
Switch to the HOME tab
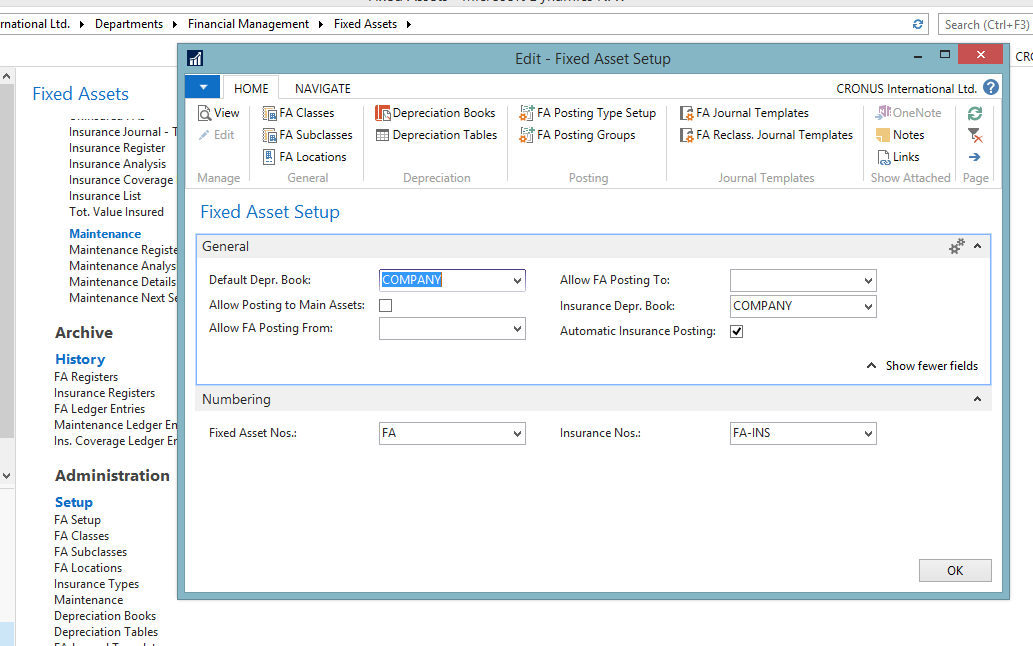(x=250, y=88)
